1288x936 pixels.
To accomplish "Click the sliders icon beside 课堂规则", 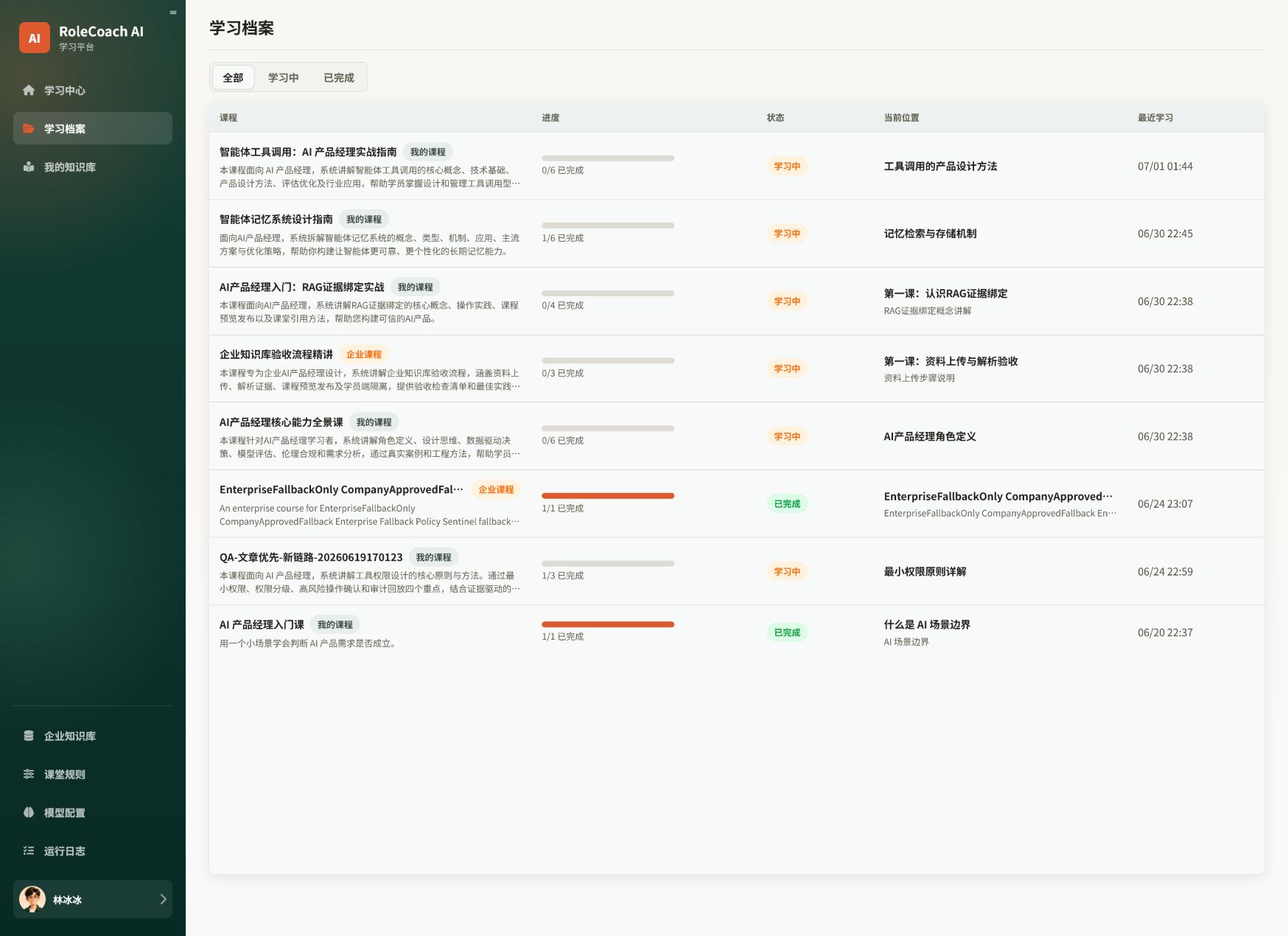I will 29,774.
